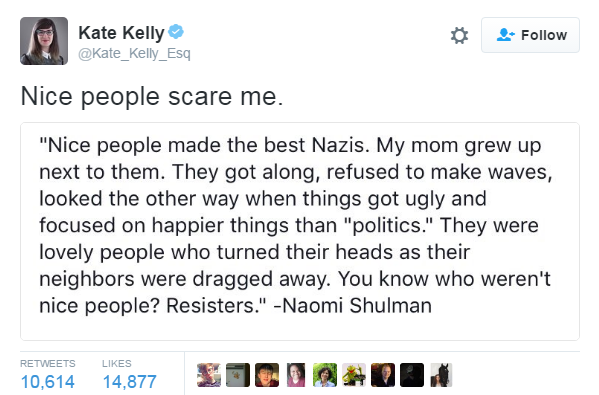Select the avatar with the green leafy background

325,375
